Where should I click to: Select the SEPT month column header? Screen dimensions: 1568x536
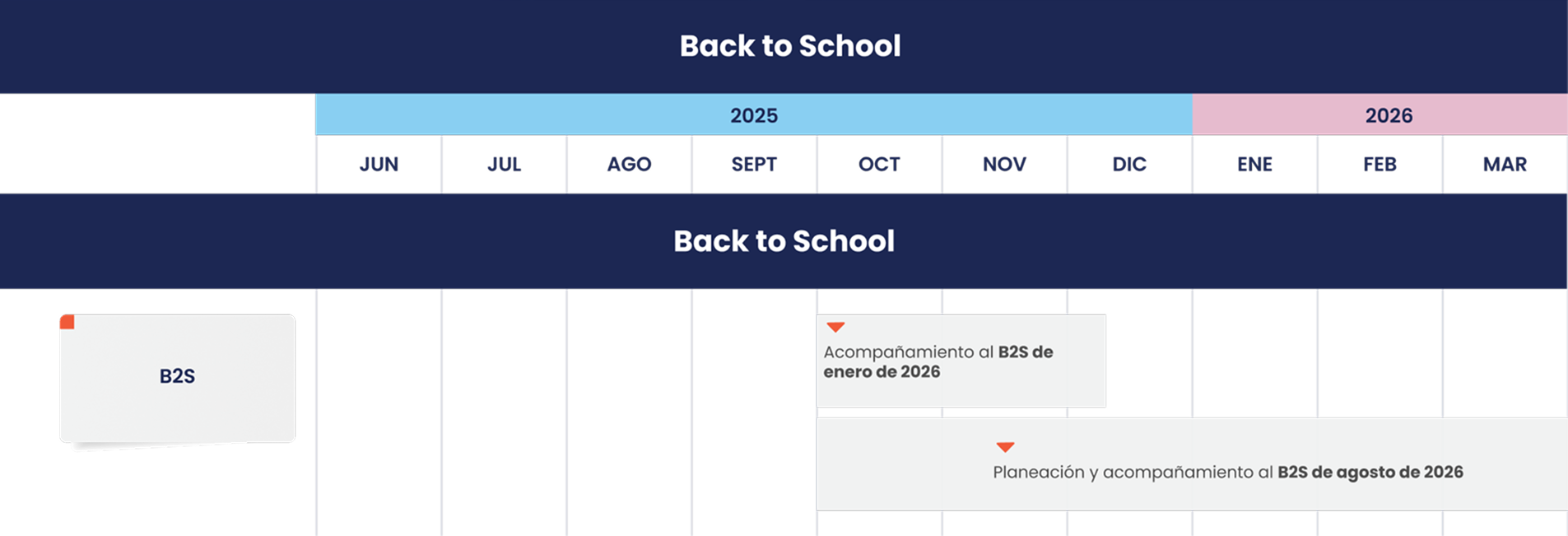754,165
